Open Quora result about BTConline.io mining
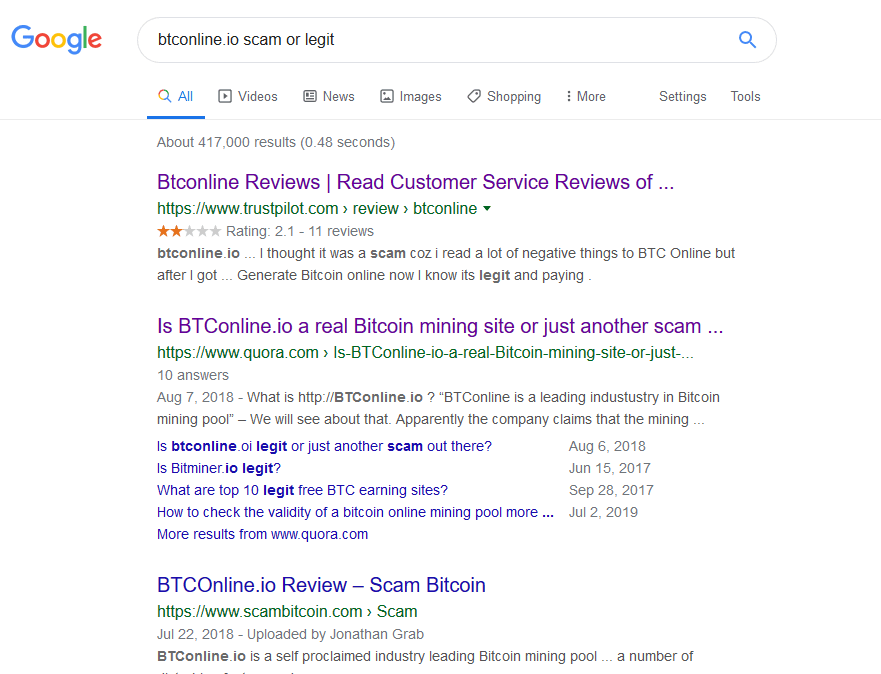 tap(440, 326)
